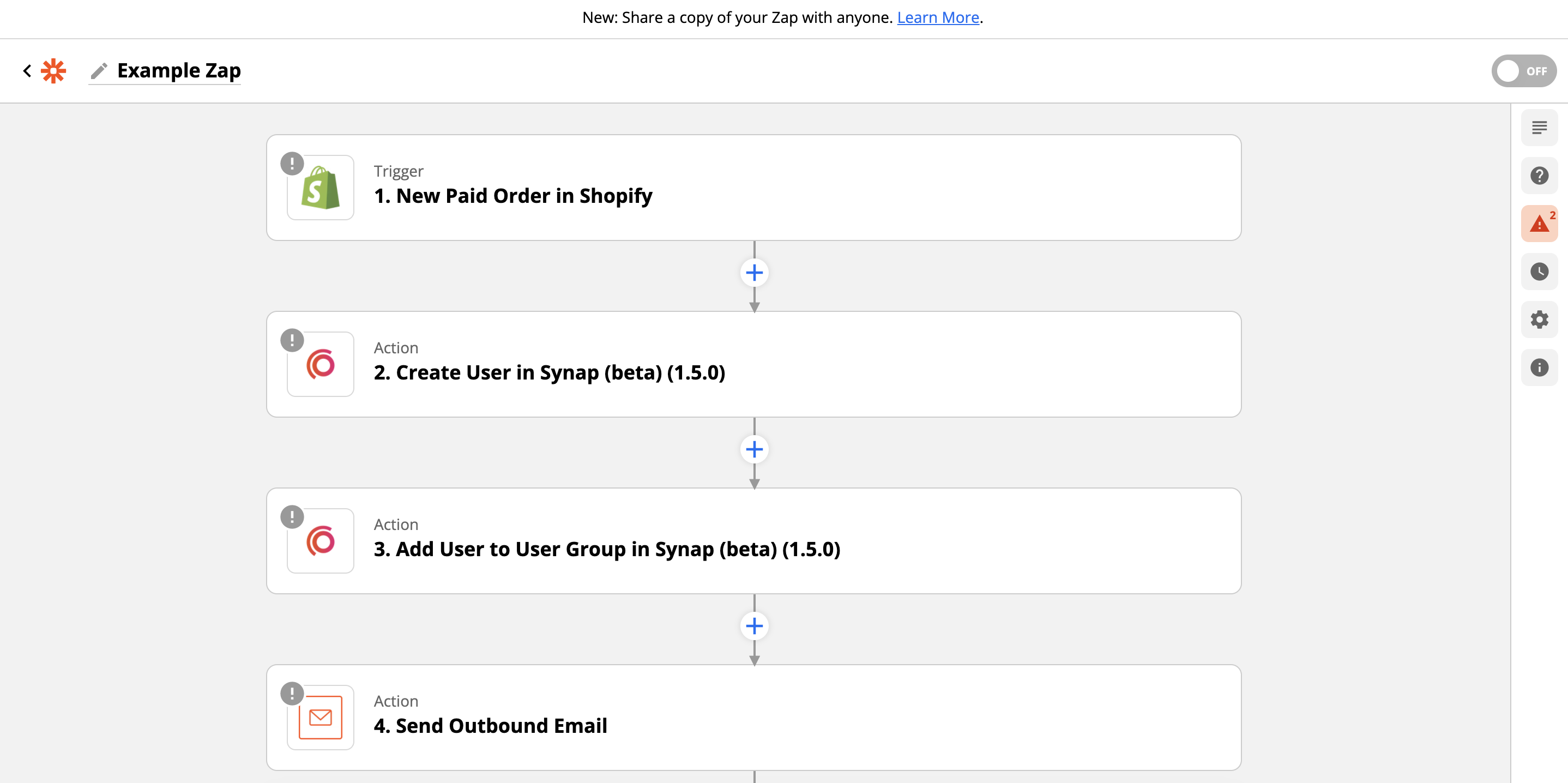Open step 1 New Paid Order in Shopify

click(x=753, y=188)
